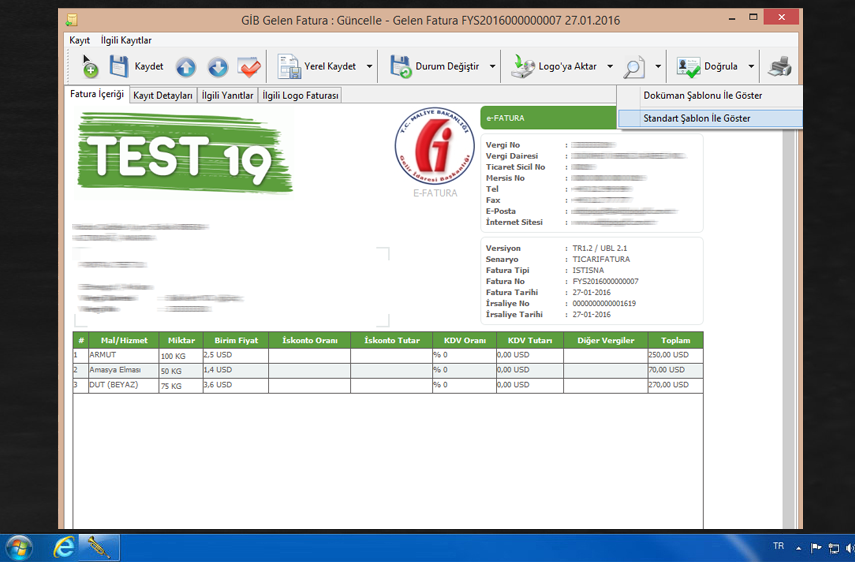Viewport: 855px width, 562px height.
Task: Click the network tray icon
Action: pyautogui.click(x=834, y=548)
